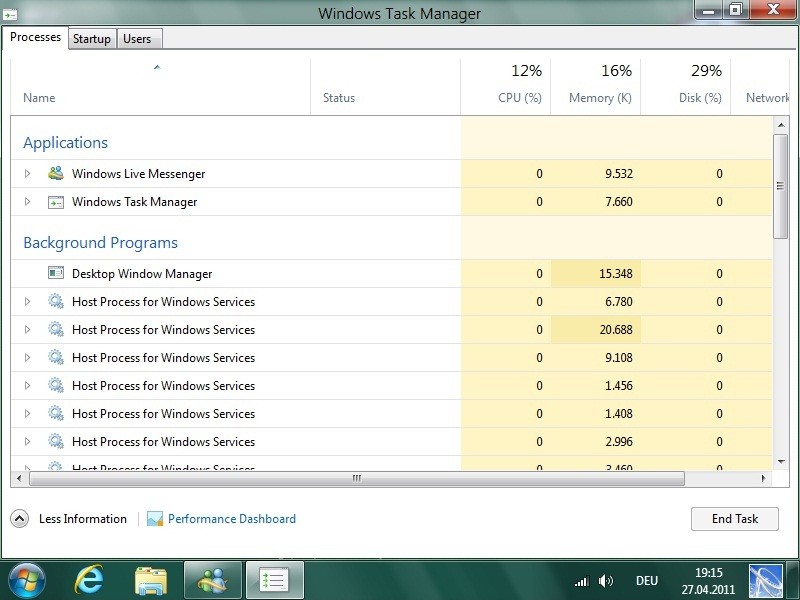Click the Background Programs group heading
Viewport: 800px width, 600px height.
[x=101, y=243]
